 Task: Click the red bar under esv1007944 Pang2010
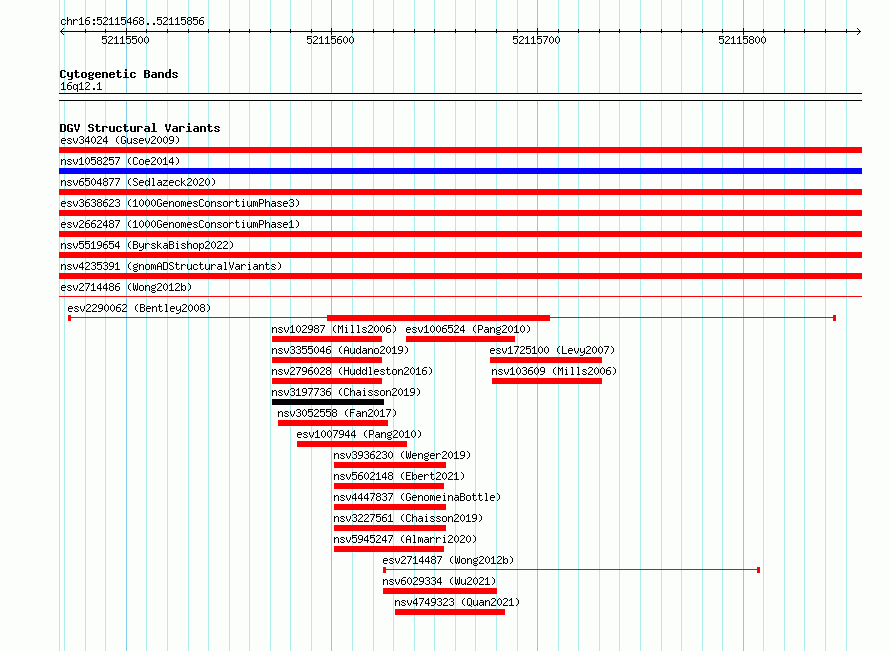click(352, 444)
